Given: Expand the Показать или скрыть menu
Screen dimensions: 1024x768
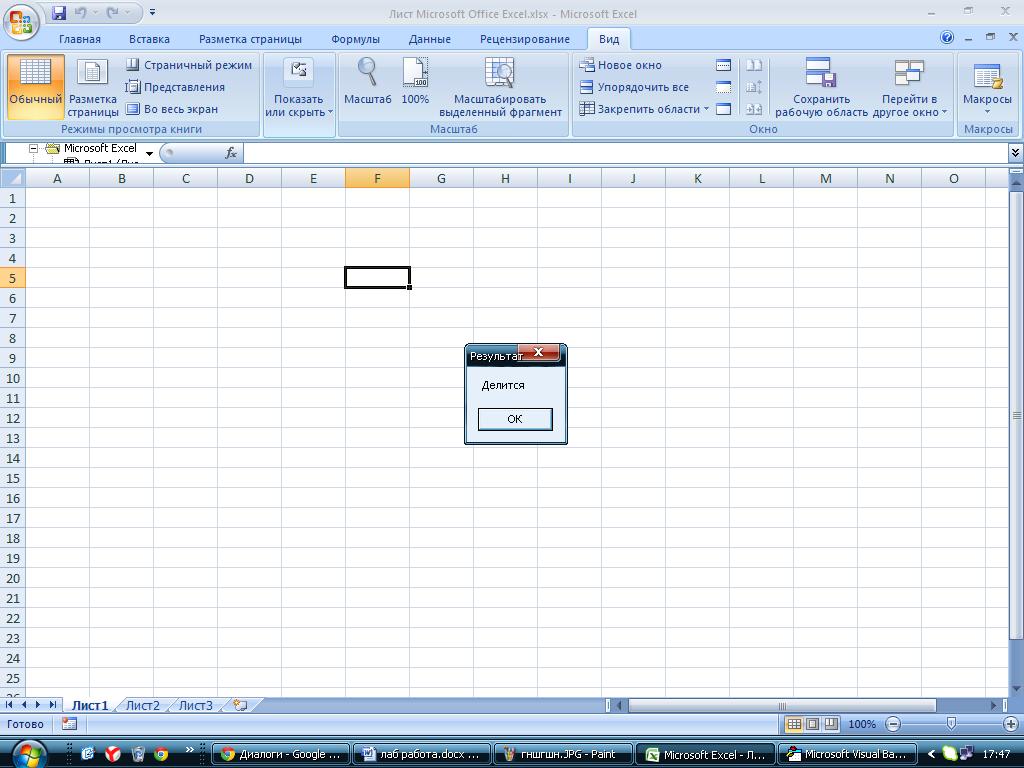Looking at the screenshot, I should [x=298, y=88].
